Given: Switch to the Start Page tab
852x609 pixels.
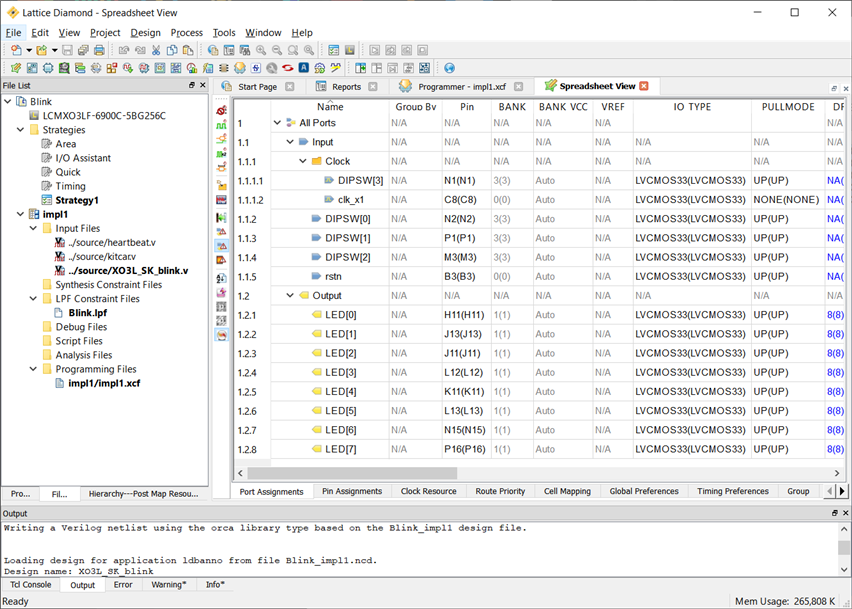Looking at the screenshot, I should [x=257, y=87].
